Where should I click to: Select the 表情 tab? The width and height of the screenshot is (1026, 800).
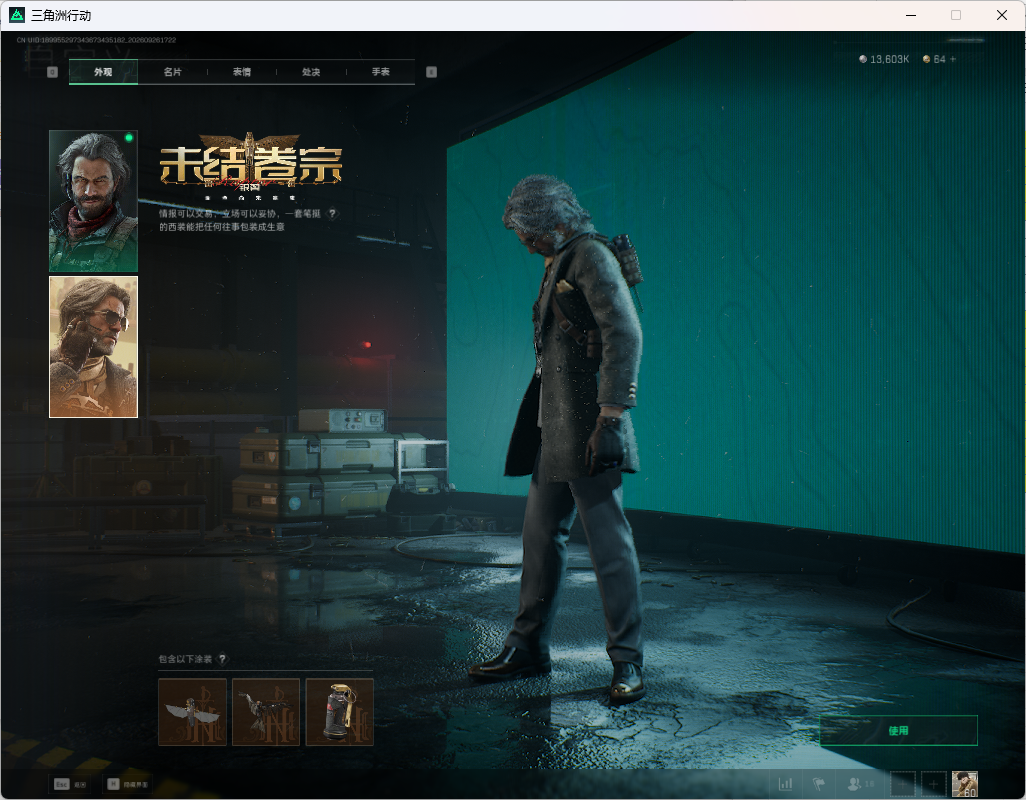pyautogui.click(x=242, y=72)
